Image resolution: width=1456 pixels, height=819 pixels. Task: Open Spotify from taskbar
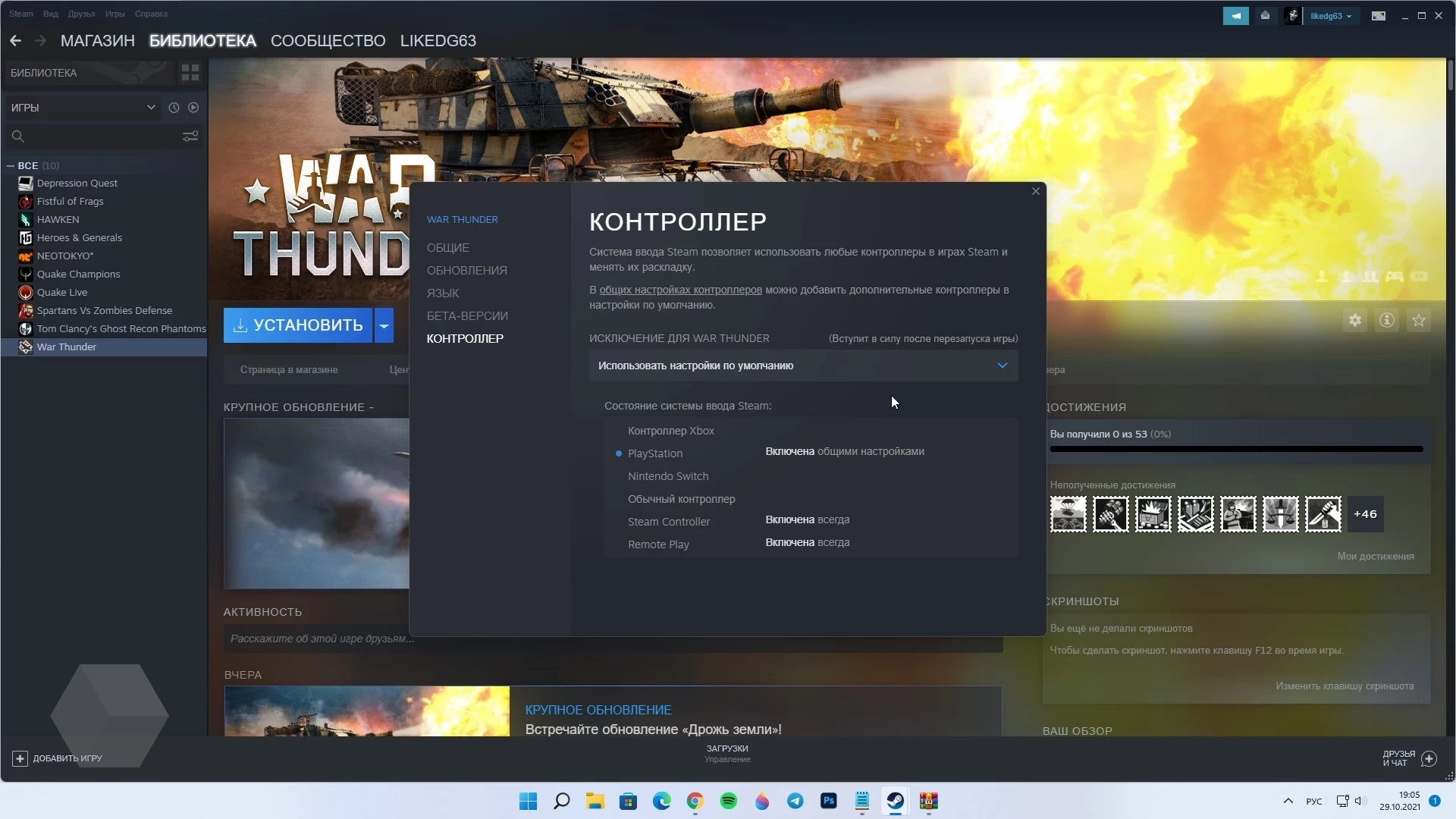click(x=729, y=801)
